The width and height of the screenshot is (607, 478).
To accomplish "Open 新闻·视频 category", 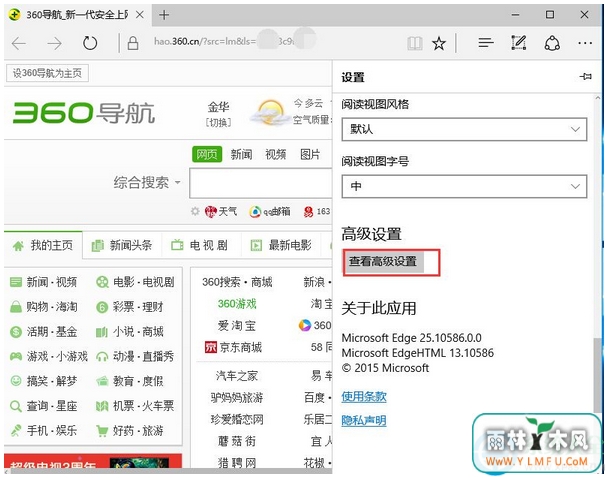I will (43, 282).
